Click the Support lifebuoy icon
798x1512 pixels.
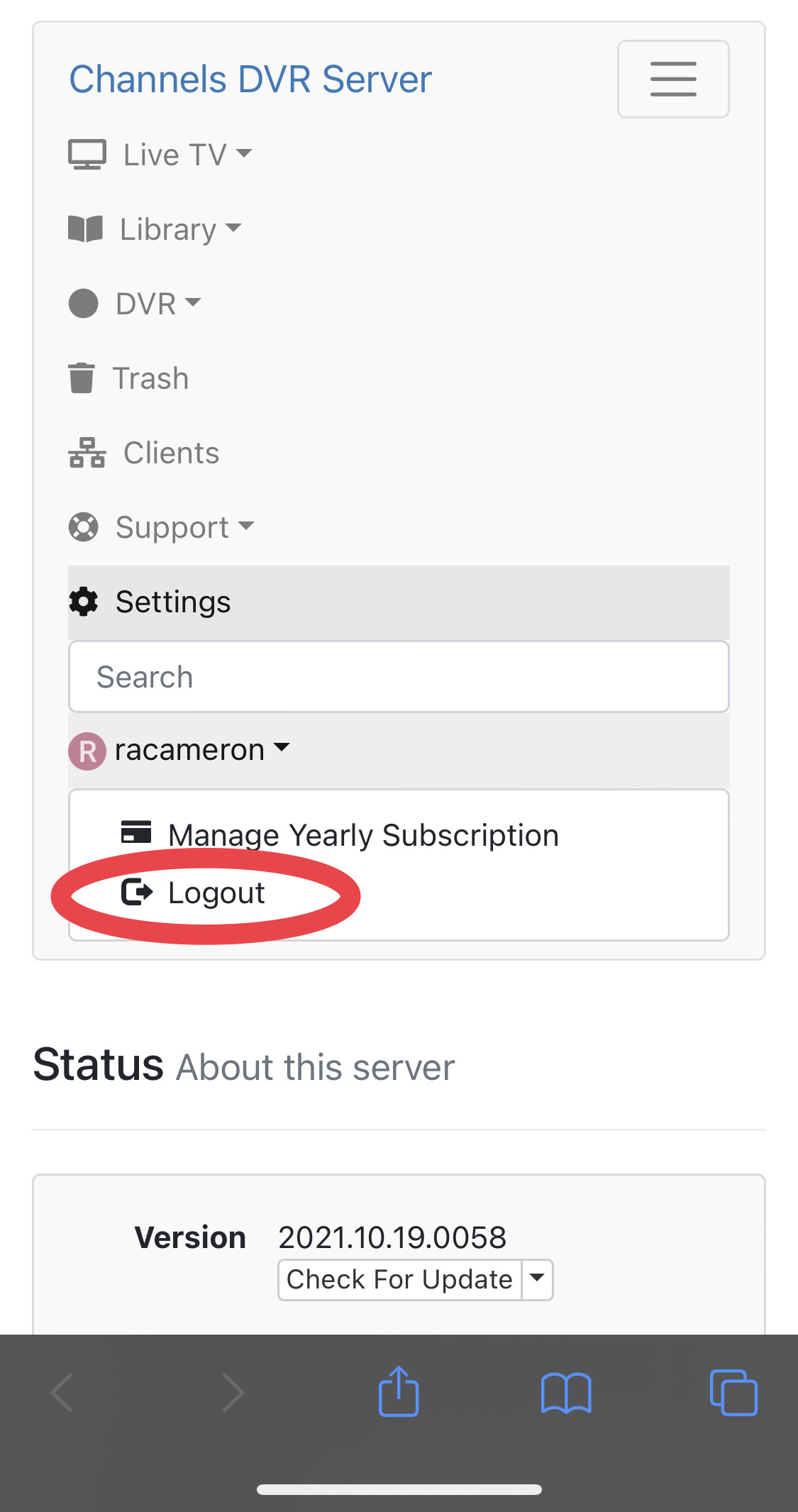(83, 527)
